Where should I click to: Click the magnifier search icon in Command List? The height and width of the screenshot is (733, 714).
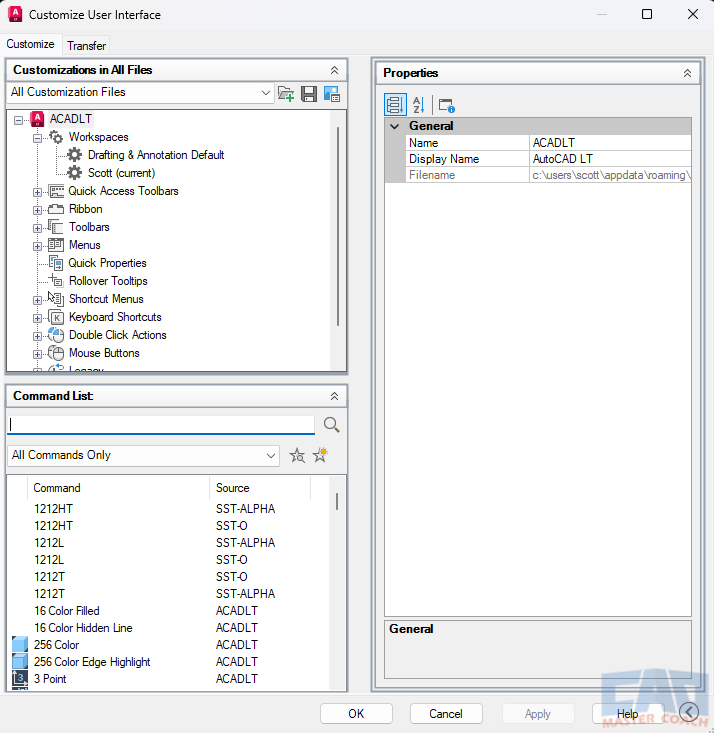(332, 425)
